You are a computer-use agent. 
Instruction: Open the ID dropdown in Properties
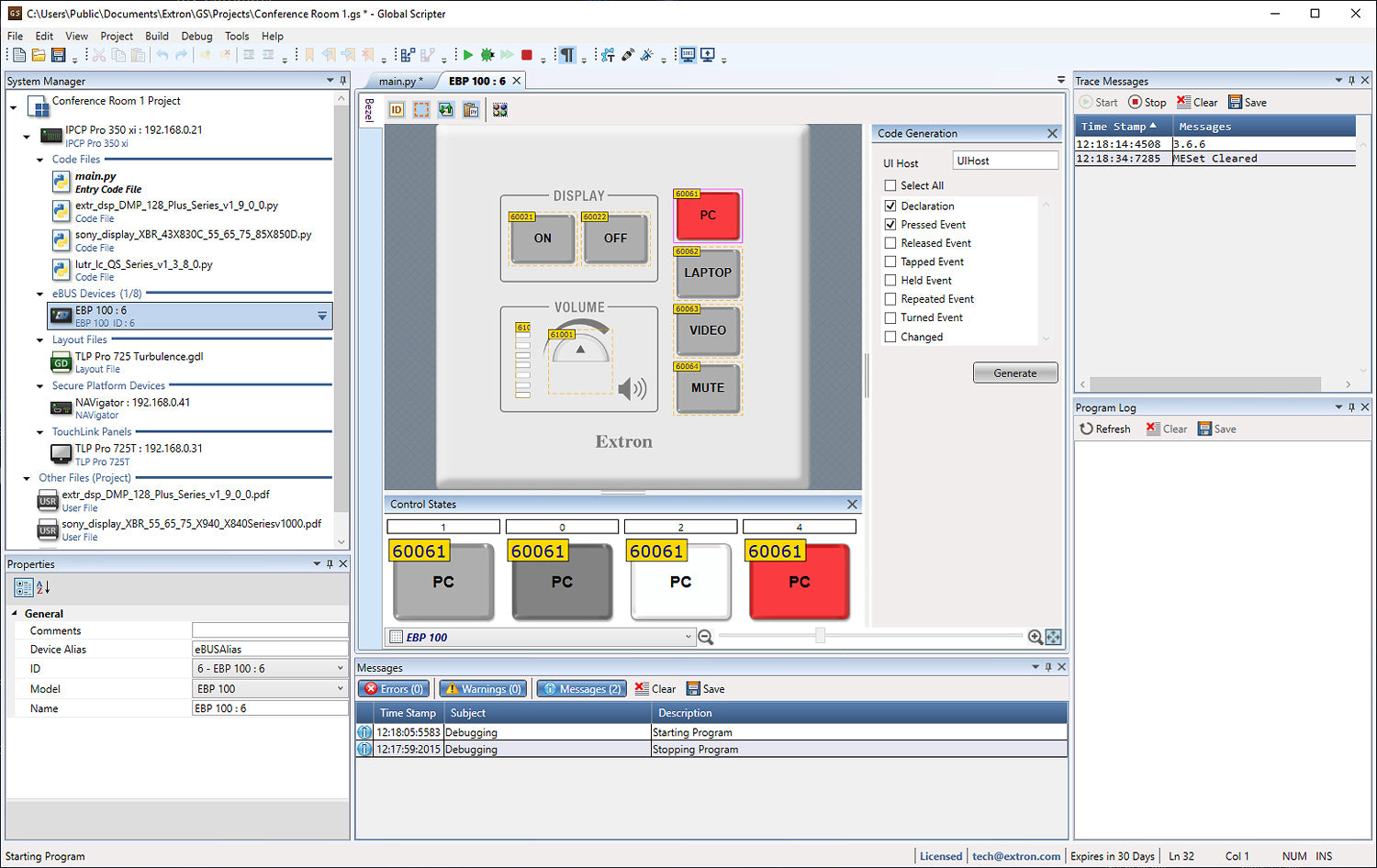[340, 669]
